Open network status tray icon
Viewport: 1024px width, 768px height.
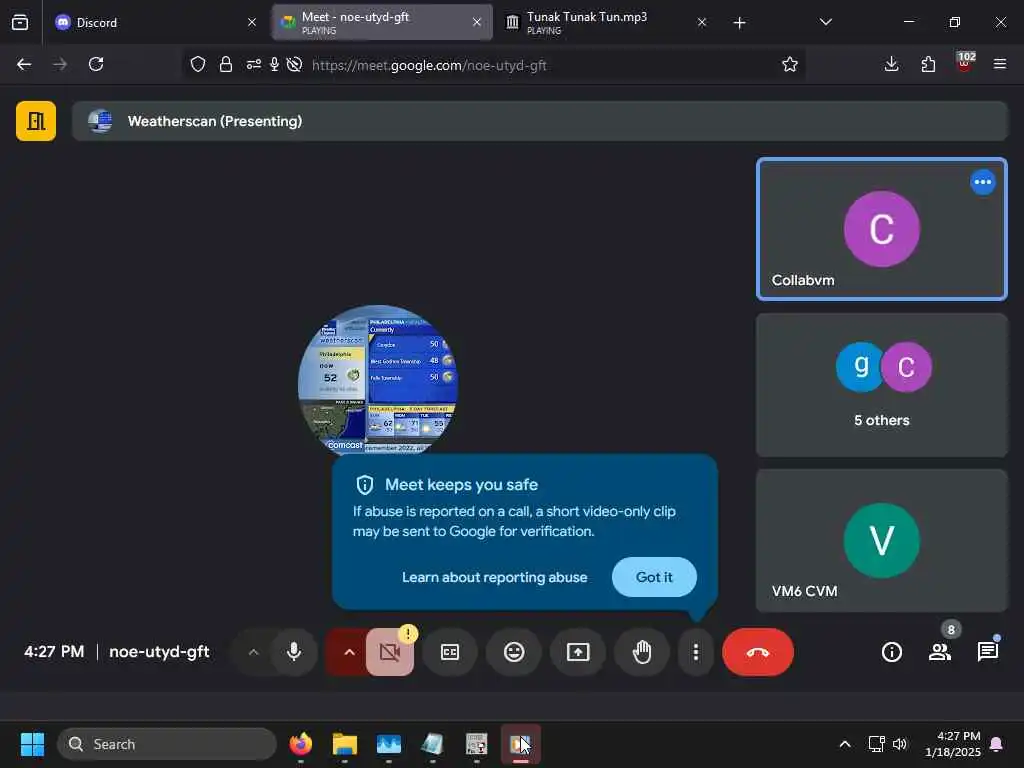coord(876,744)
